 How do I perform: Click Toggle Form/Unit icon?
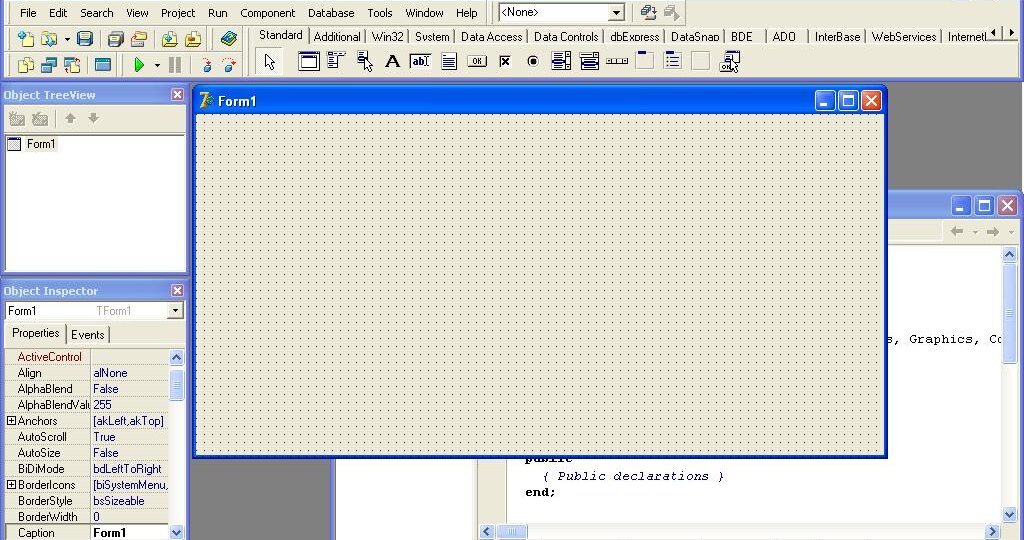coord(72,65)
